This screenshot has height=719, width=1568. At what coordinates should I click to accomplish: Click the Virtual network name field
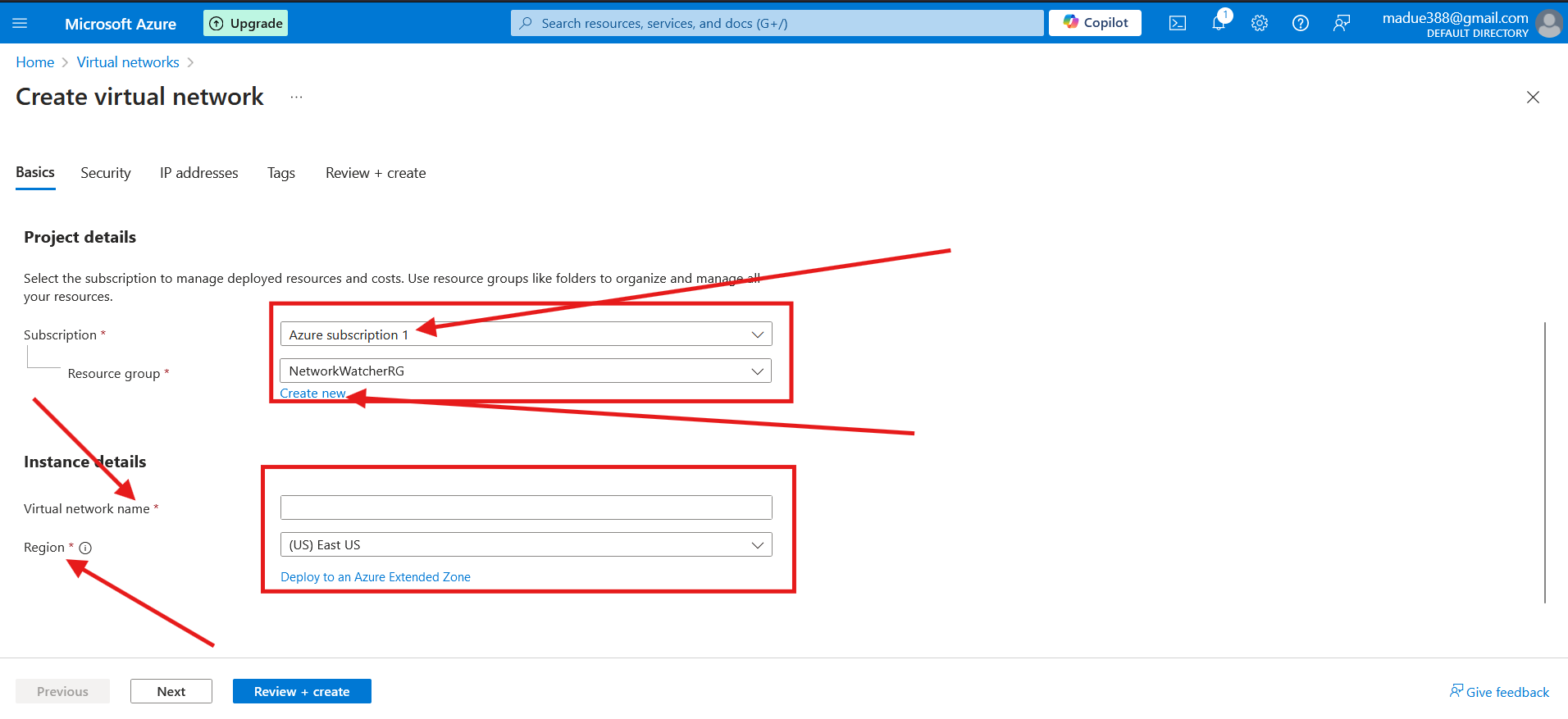pyautogui.click(x=526, y=507)
